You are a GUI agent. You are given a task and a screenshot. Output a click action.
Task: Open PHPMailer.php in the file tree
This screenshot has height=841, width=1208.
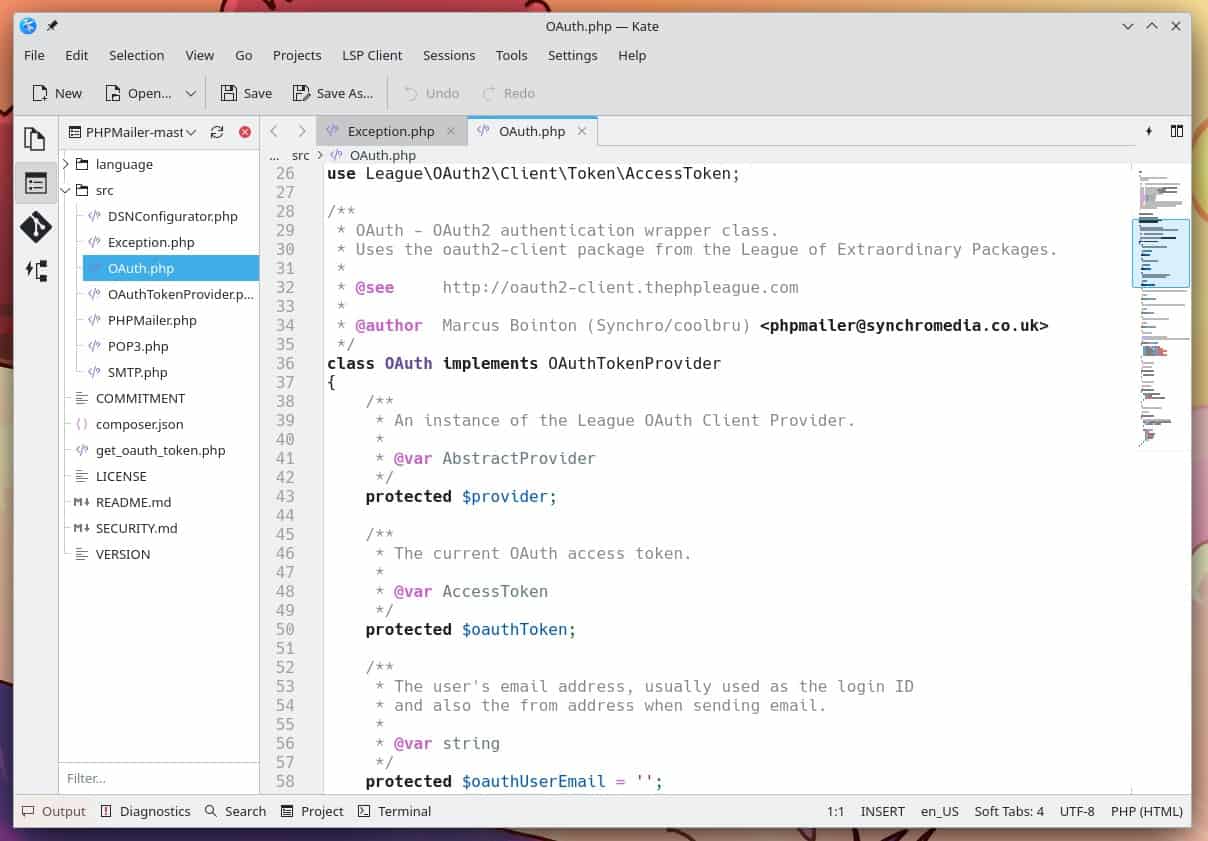[152, 320]
